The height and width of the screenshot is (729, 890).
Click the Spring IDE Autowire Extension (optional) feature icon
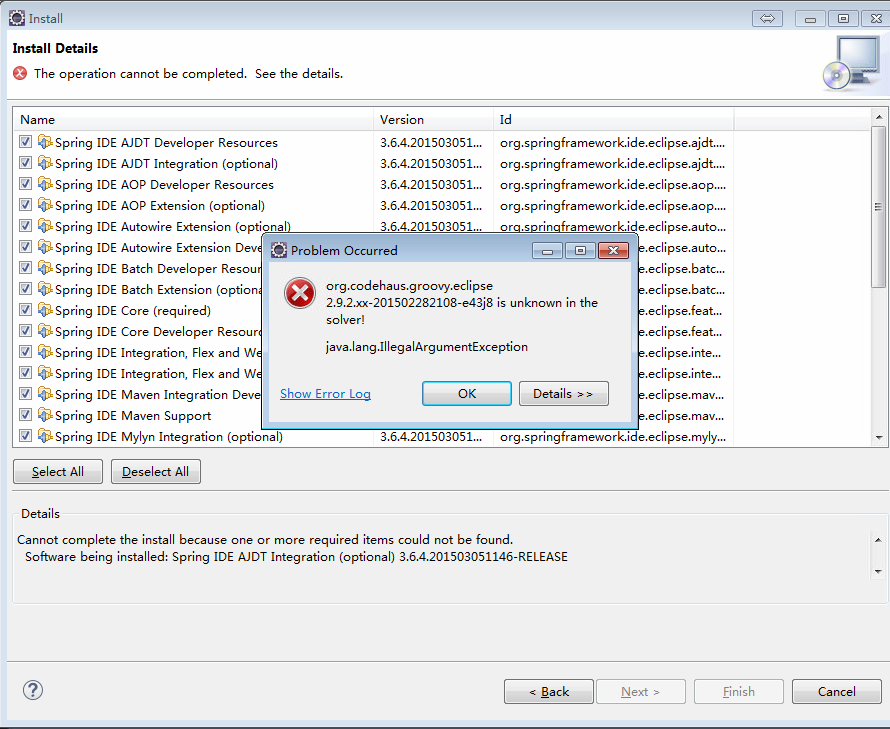coord(45,225)
